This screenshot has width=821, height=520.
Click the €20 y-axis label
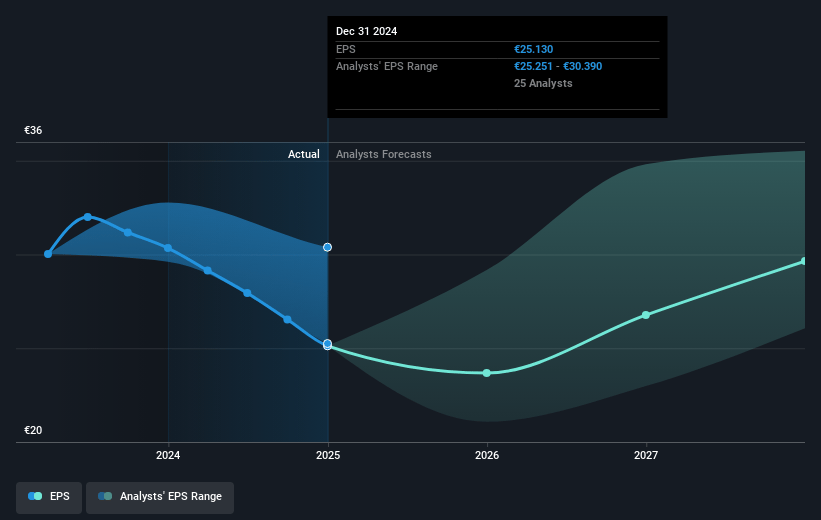click(33, 430)
